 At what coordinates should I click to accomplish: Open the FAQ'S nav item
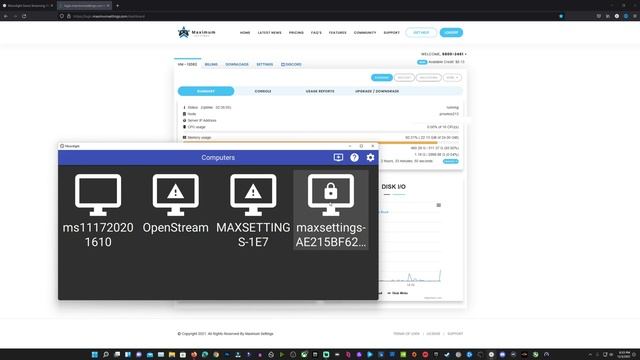pos(316,33)
